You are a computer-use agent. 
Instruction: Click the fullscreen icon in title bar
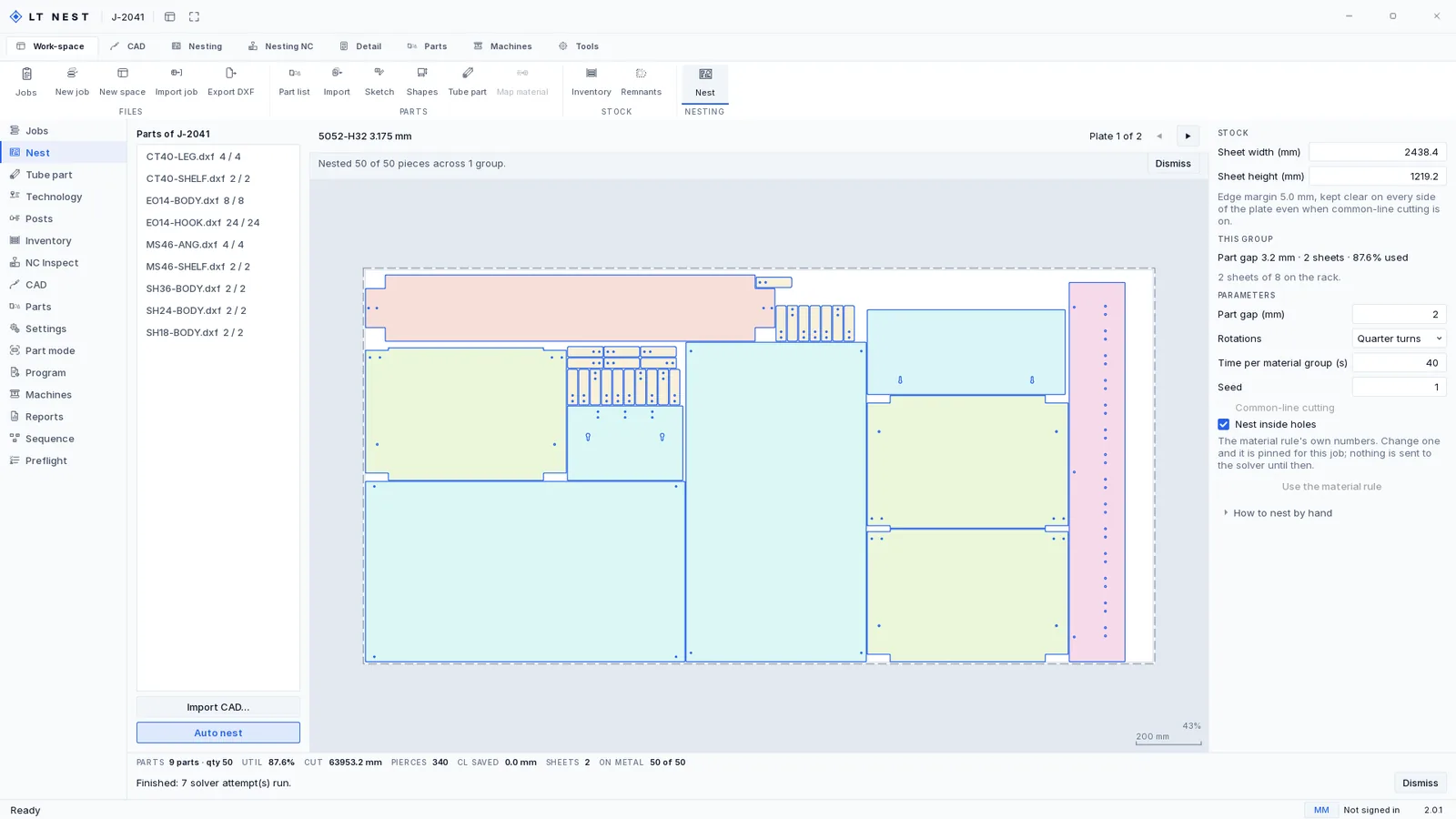click(194, 16)
